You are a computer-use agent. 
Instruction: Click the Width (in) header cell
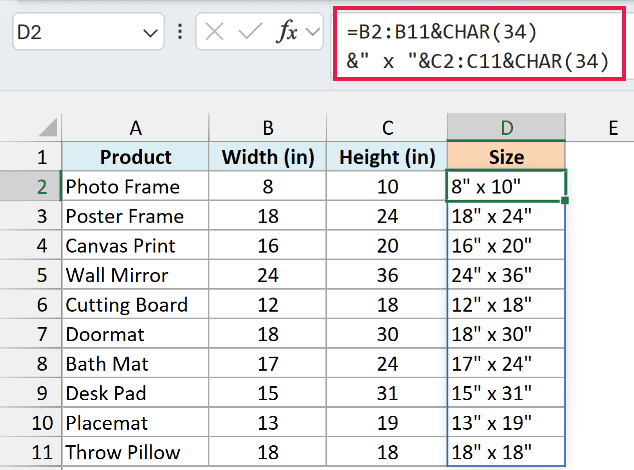point(268,157)
